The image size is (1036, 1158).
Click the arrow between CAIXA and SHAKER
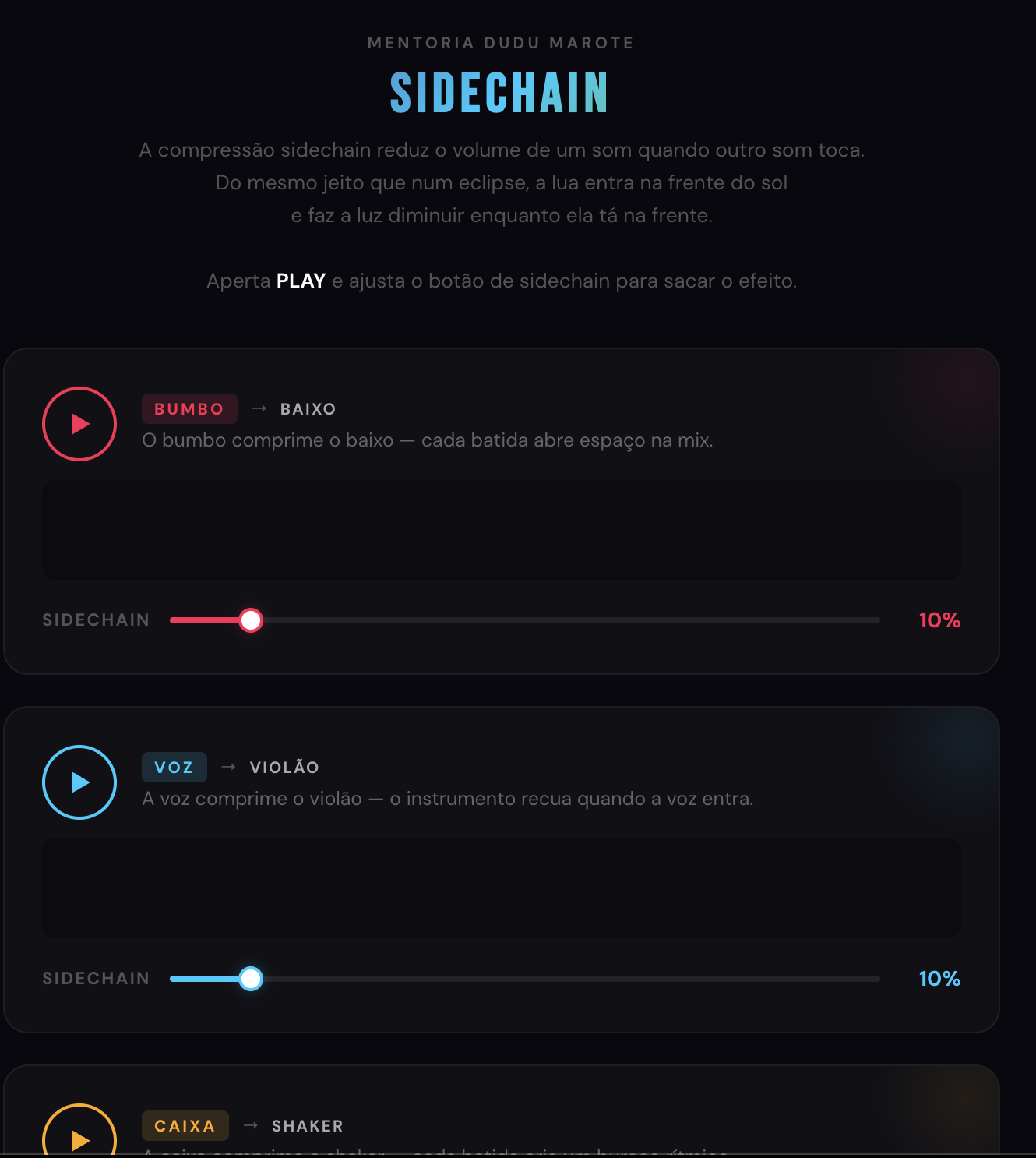(252, 1125)
